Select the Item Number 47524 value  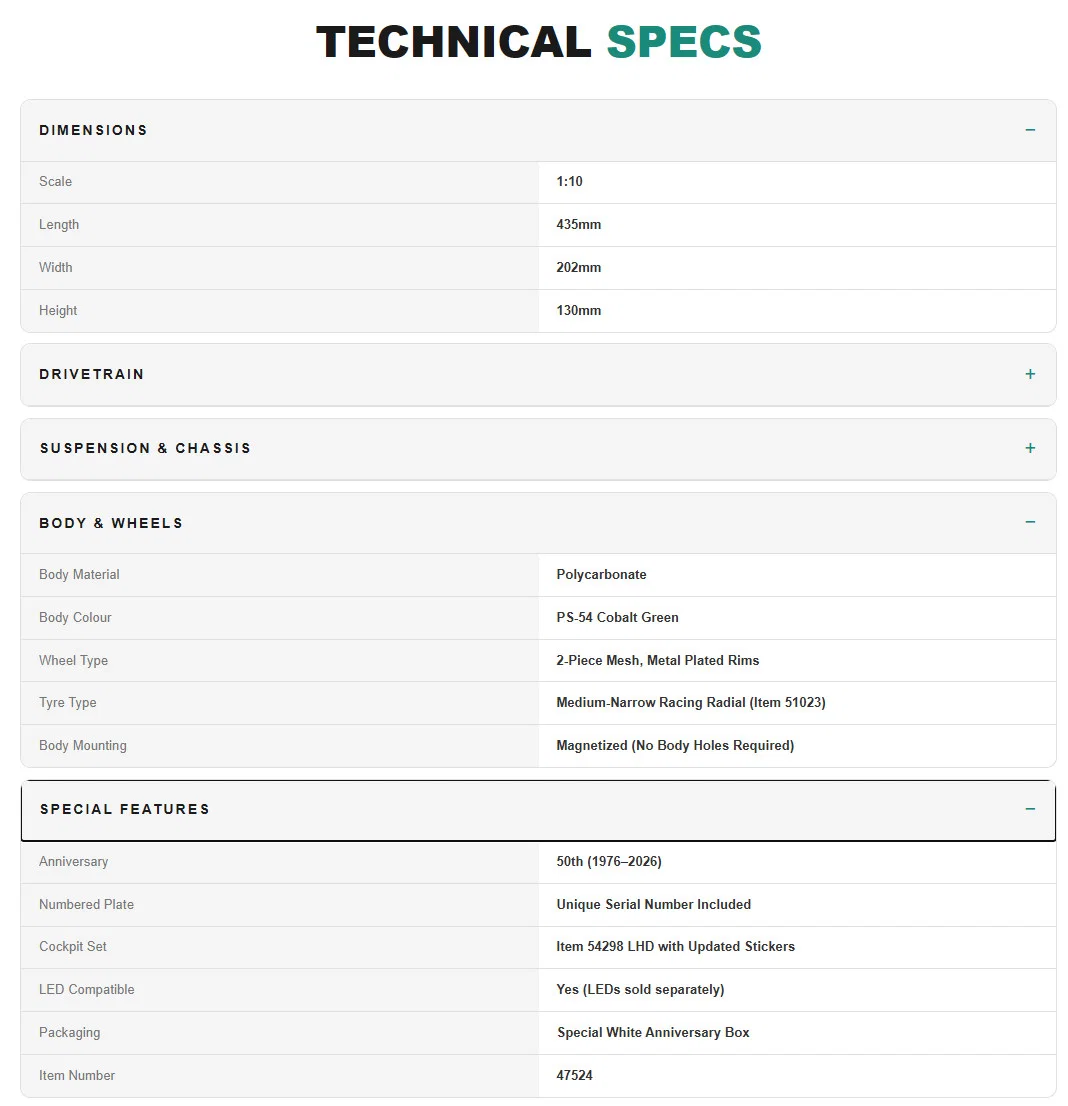(x=574, y=1075)
